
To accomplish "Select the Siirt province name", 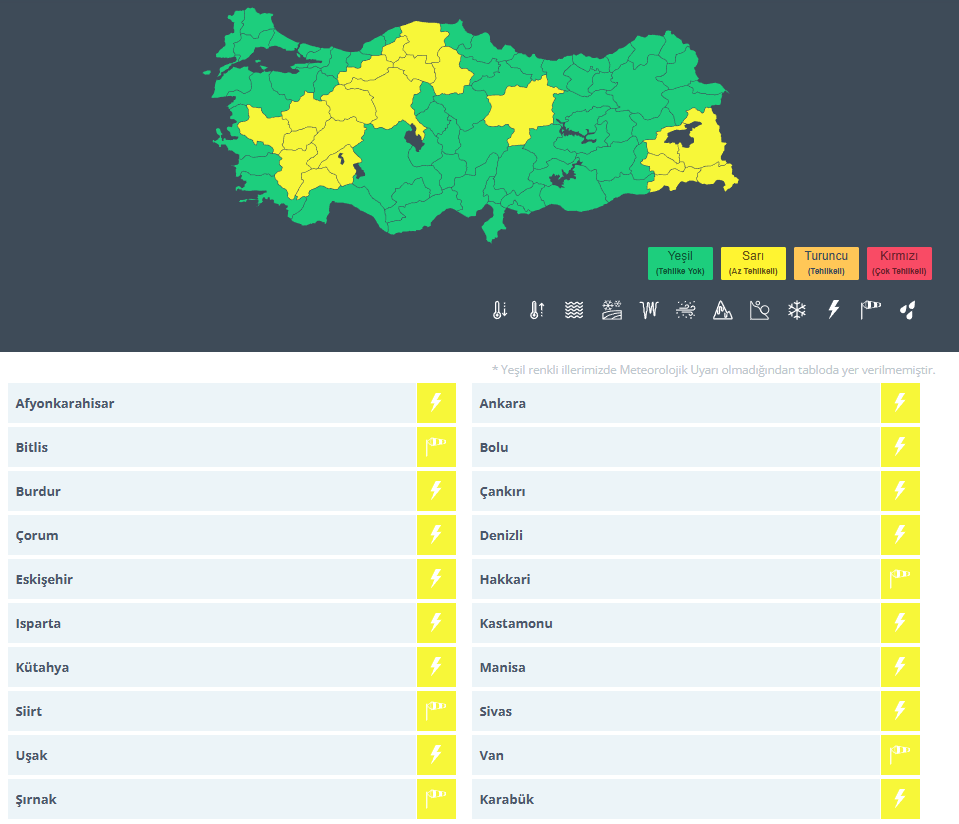I will [29, 711].
